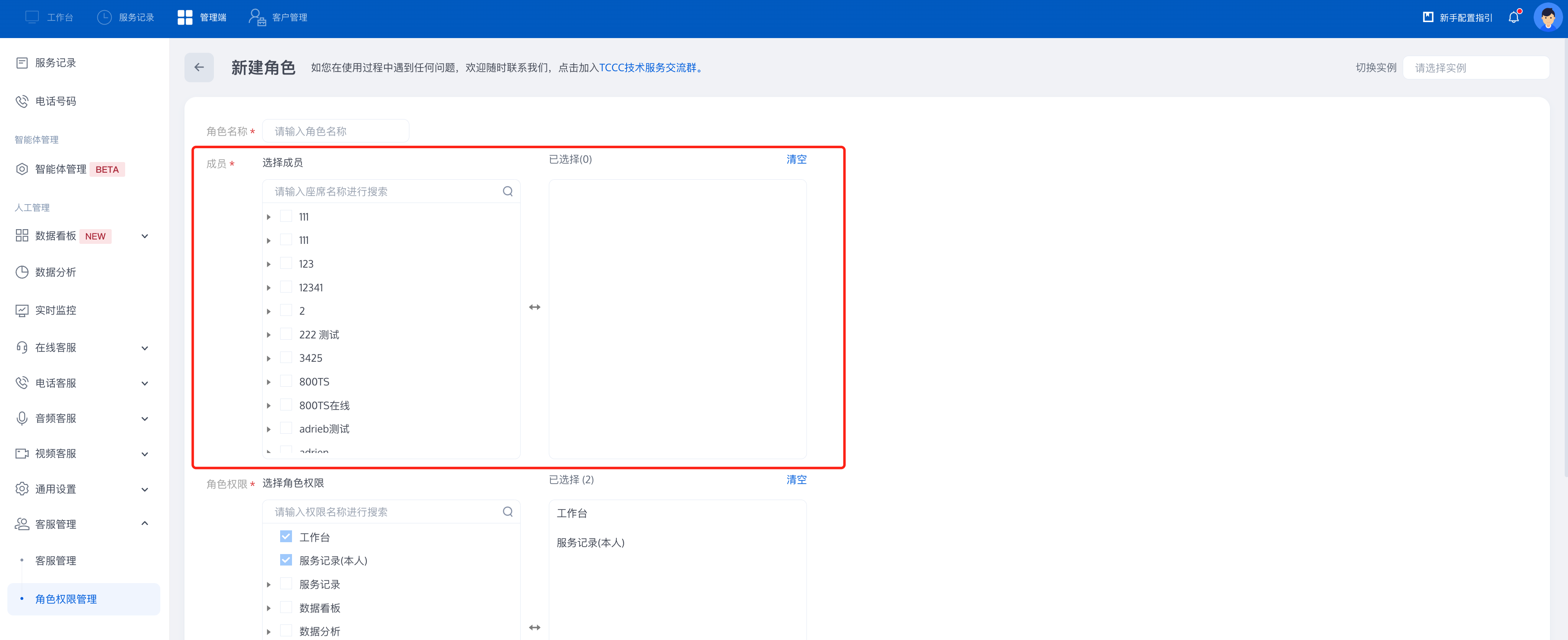This screenshot has height=640, width=1568.
Task: Uncheck the 工作台 permission checkbox
Action: 286,536
